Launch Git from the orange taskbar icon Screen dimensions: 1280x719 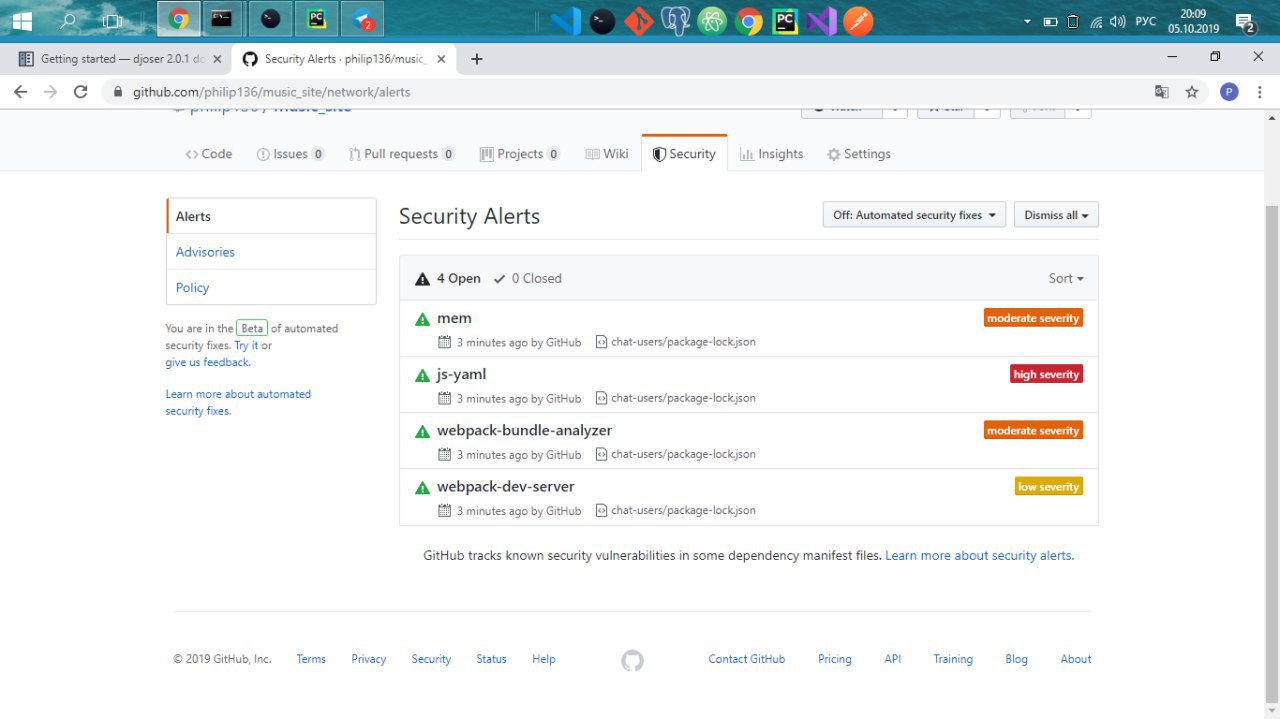tap(638, 21)
